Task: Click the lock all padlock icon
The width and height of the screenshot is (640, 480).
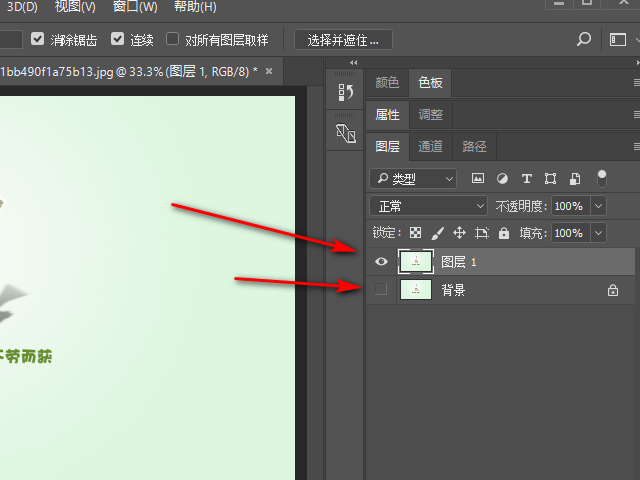Action: (504, 233)
